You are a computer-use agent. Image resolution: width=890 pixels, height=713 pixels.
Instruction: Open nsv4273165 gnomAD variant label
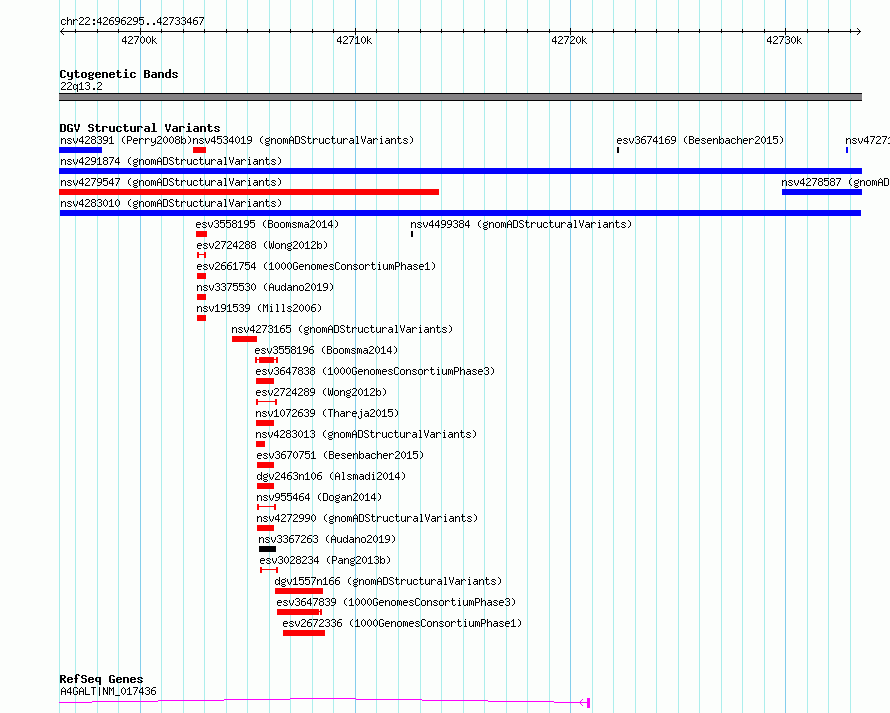[342, 329]
